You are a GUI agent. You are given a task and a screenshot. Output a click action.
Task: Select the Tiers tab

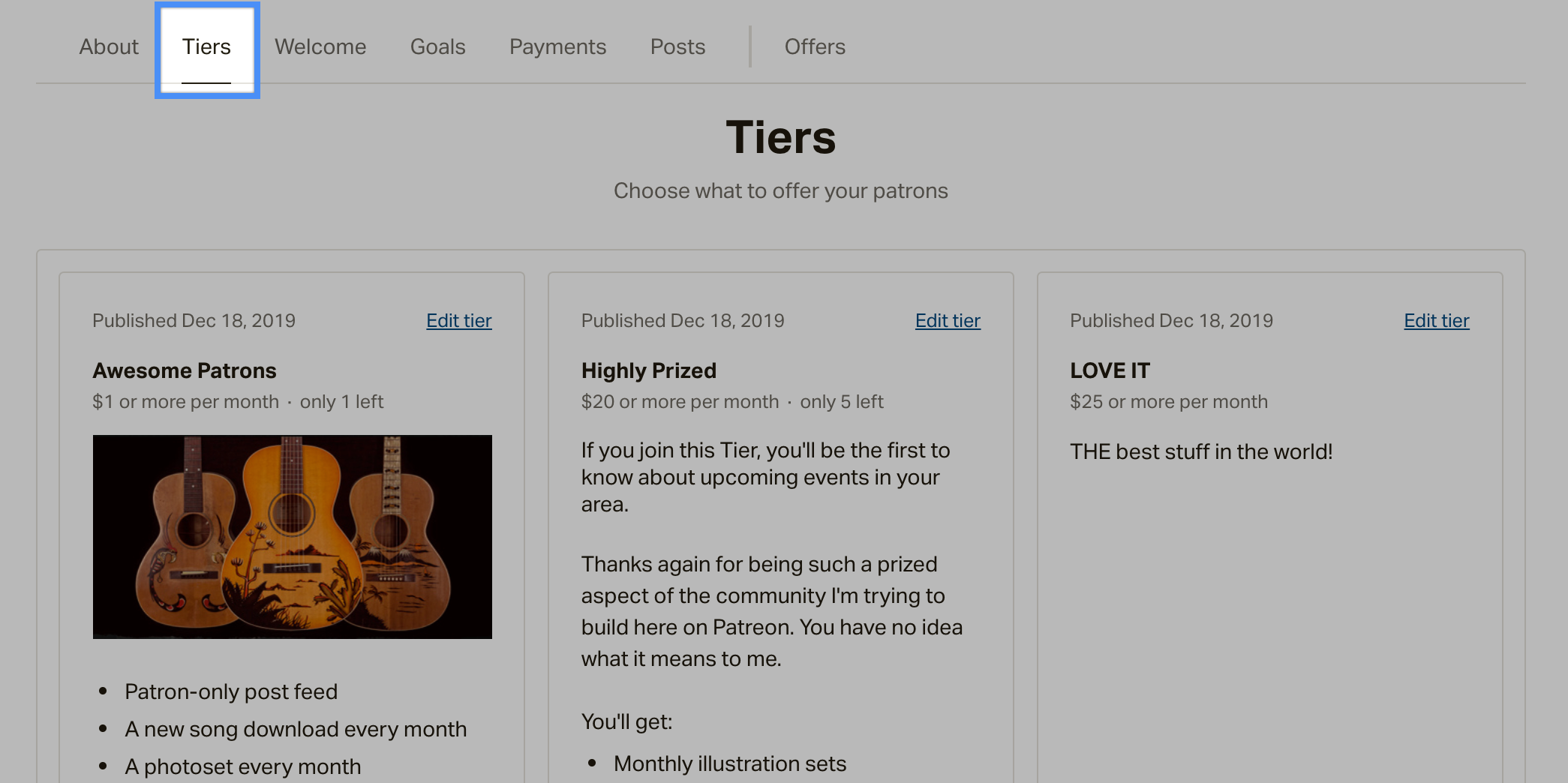206,46
